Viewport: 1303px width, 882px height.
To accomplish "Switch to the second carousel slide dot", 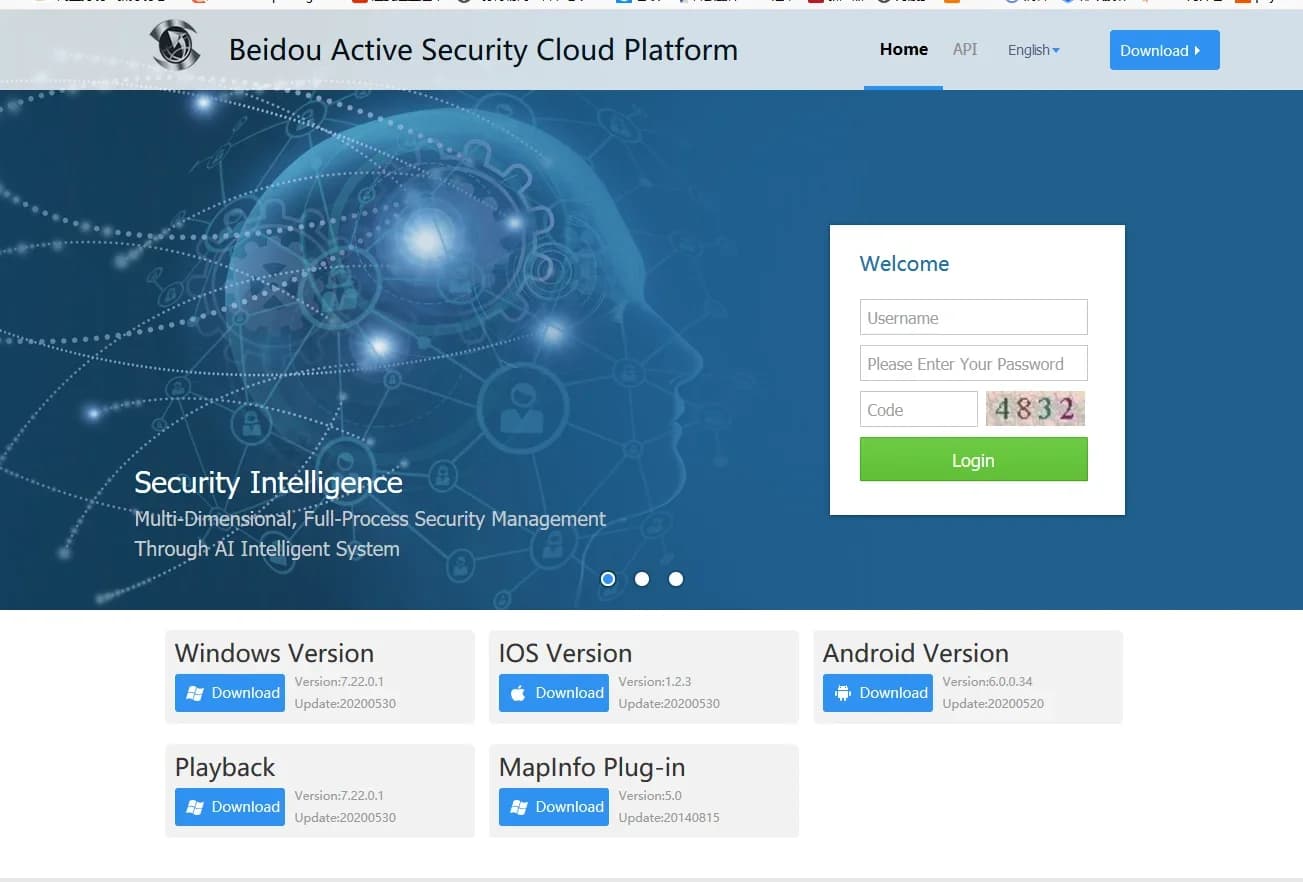I will pyautogui.click(x=642, y=579).
